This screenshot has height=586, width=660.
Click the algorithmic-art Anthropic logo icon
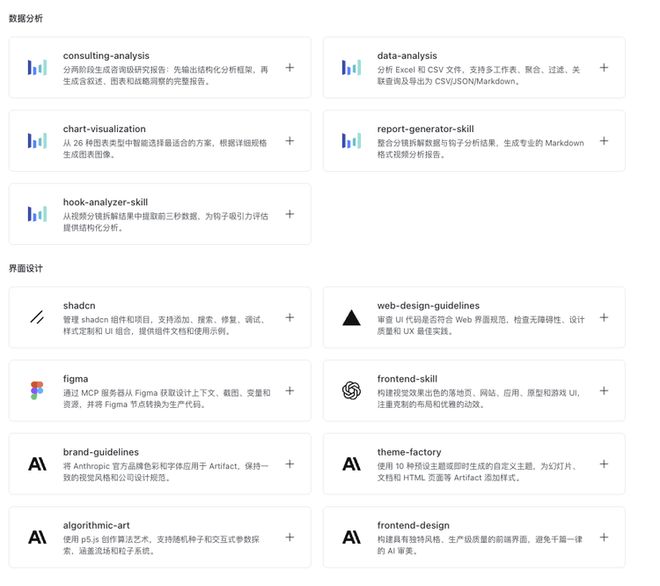pos(37,537)
